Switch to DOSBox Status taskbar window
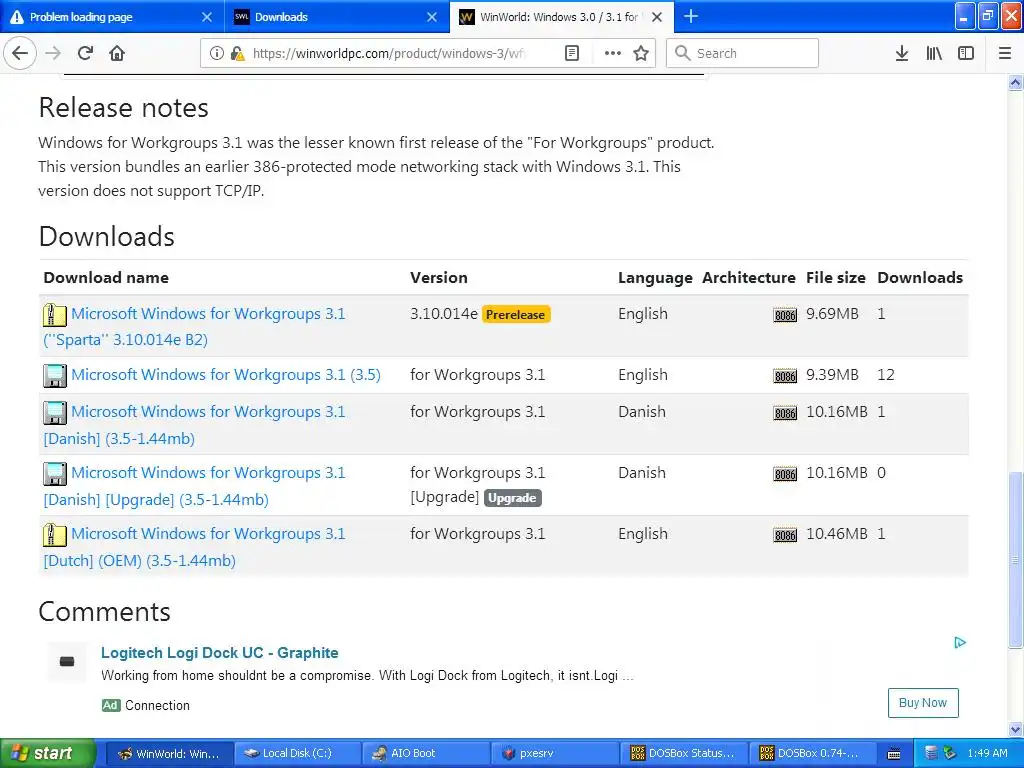1024x768 pixels. pos(684,753)
